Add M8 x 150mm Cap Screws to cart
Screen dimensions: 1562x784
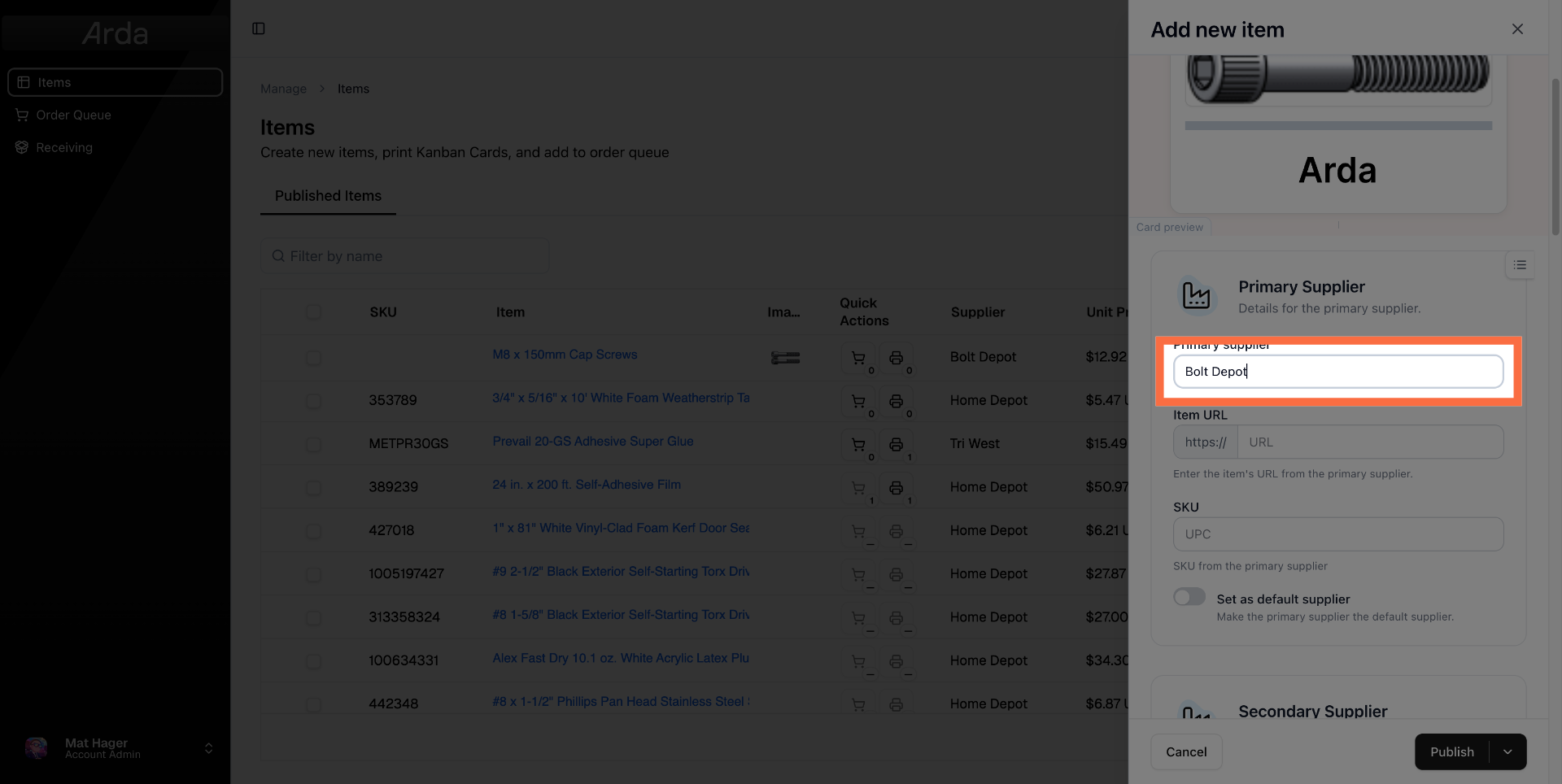pyautogui.click(x=858, y=358)
